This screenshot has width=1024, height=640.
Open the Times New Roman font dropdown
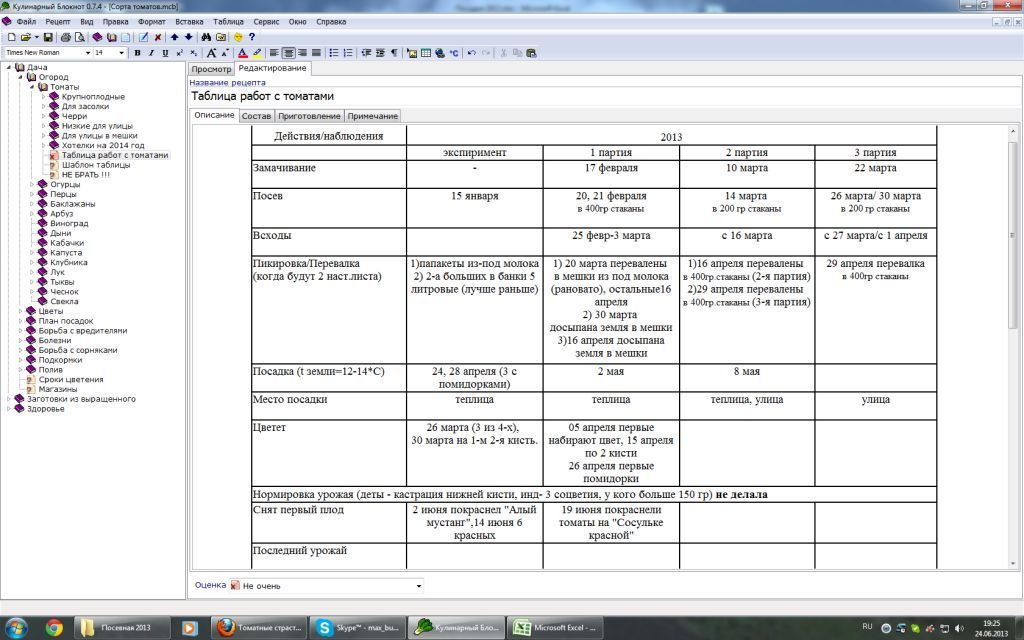[x=87, y=53]
